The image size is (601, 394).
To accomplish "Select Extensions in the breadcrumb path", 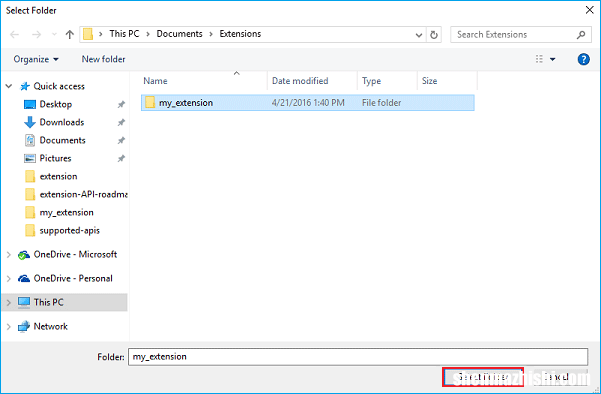I will pyautogui.click(x=240, y=34).
